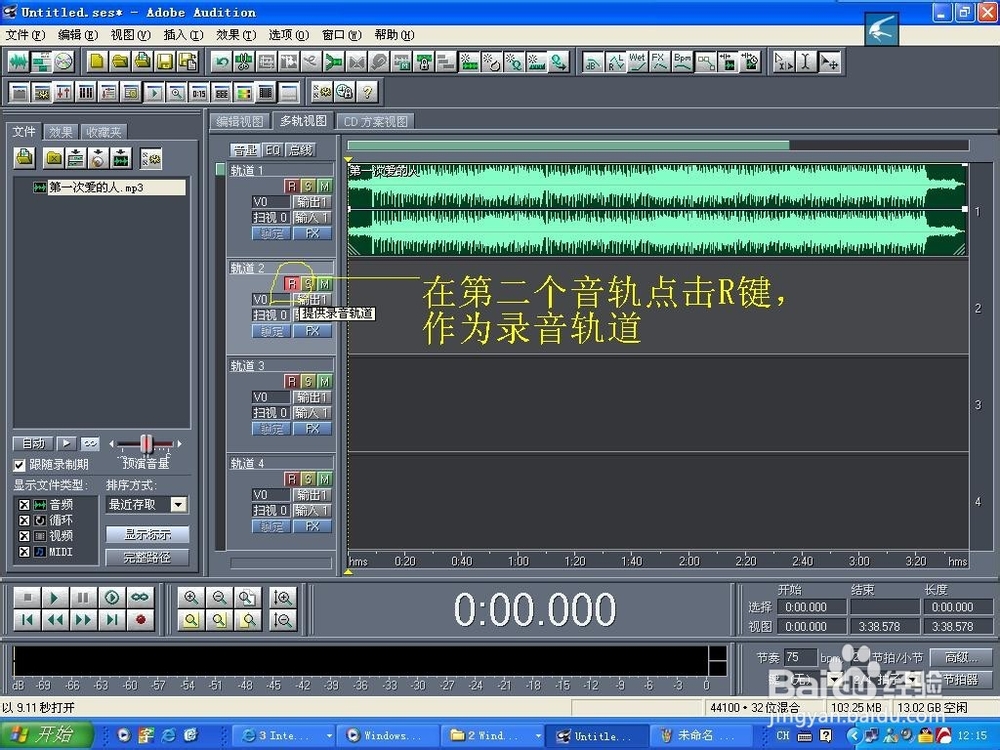Uncheck the 跟随录制期 checkbox
This screenshot has height=750, width=1000.
pyautogui.click(x=20, y=464)
